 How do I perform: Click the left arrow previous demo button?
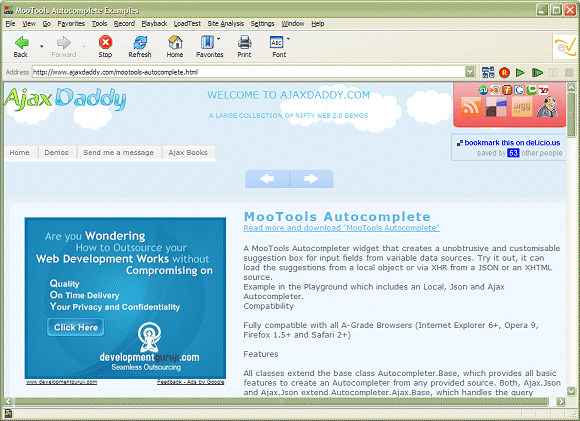click(x=267, y=179)
